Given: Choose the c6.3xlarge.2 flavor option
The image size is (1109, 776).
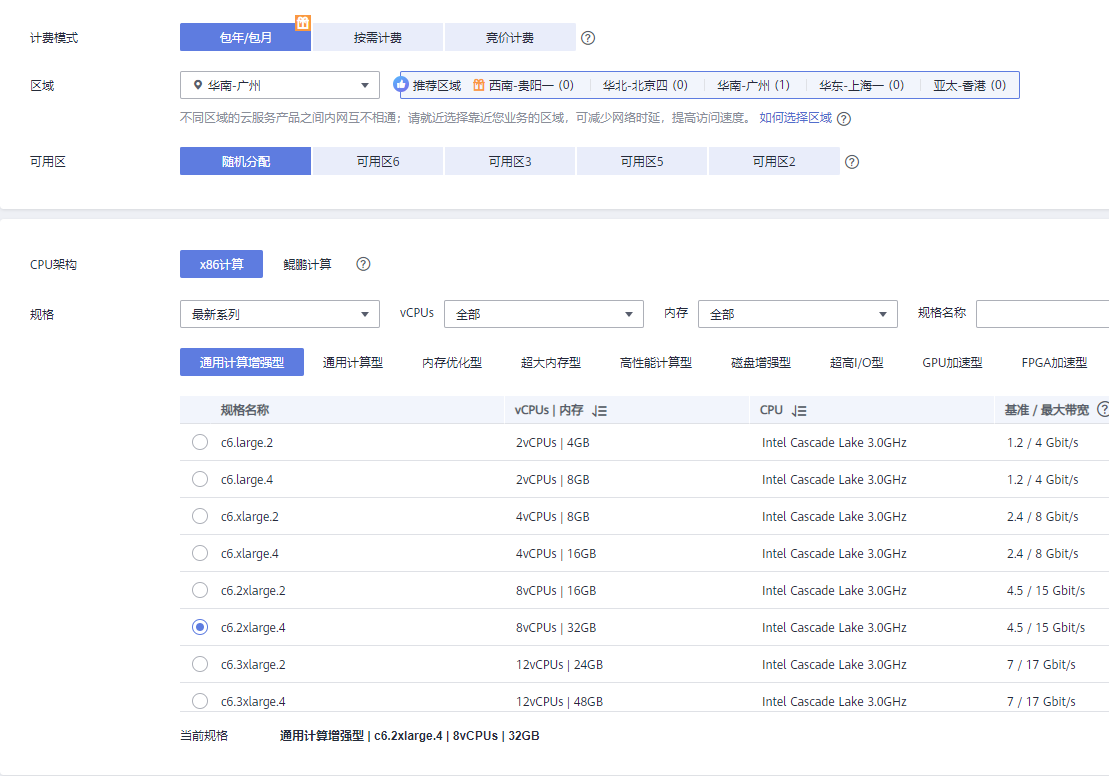Looking at the screenshot, I should point(200,664).
